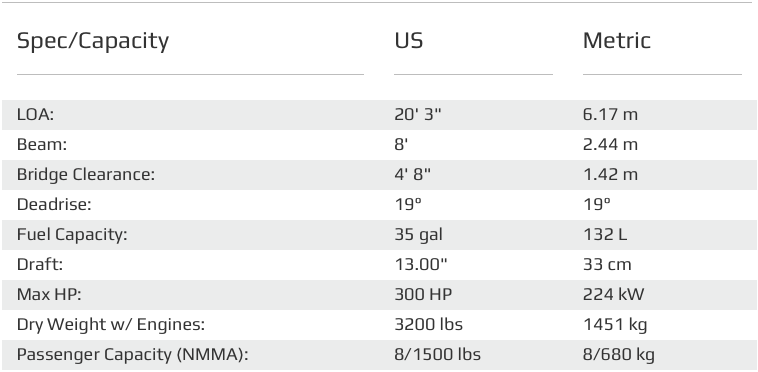Select the Dry Weight w/ Engines label

coord(111,325)
